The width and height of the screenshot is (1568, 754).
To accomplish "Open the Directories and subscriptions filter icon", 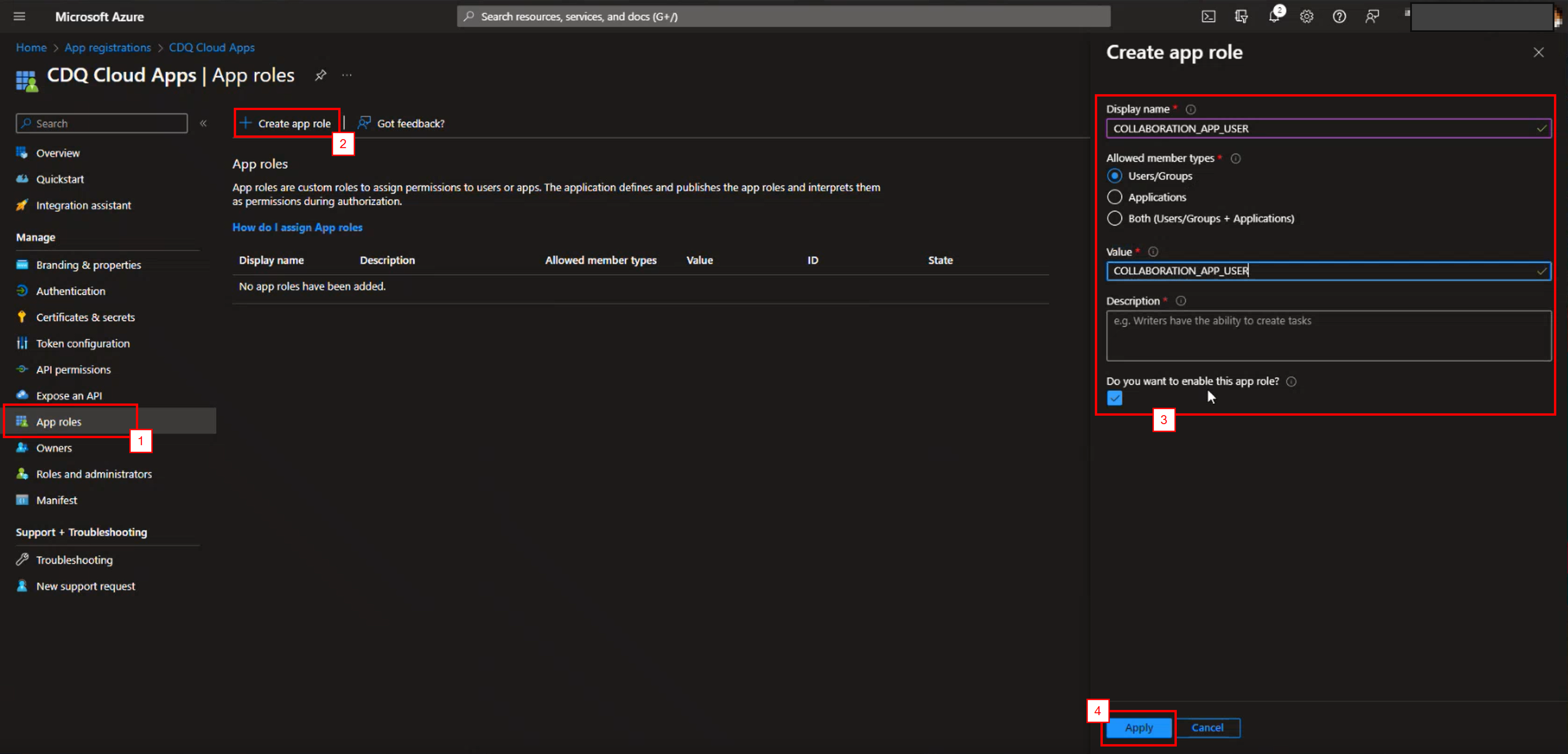I will [1241, 16].
